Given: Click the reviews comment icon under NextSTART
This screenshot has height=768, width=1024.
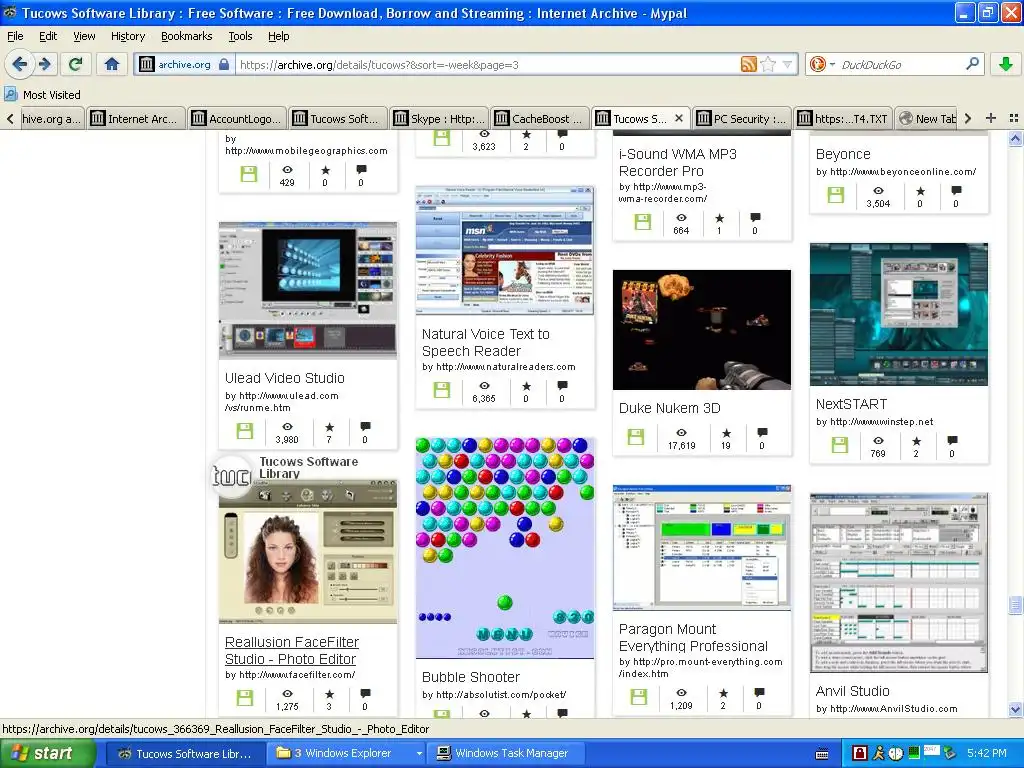Looking at the screenshot, I should click(x=952, y=441).
